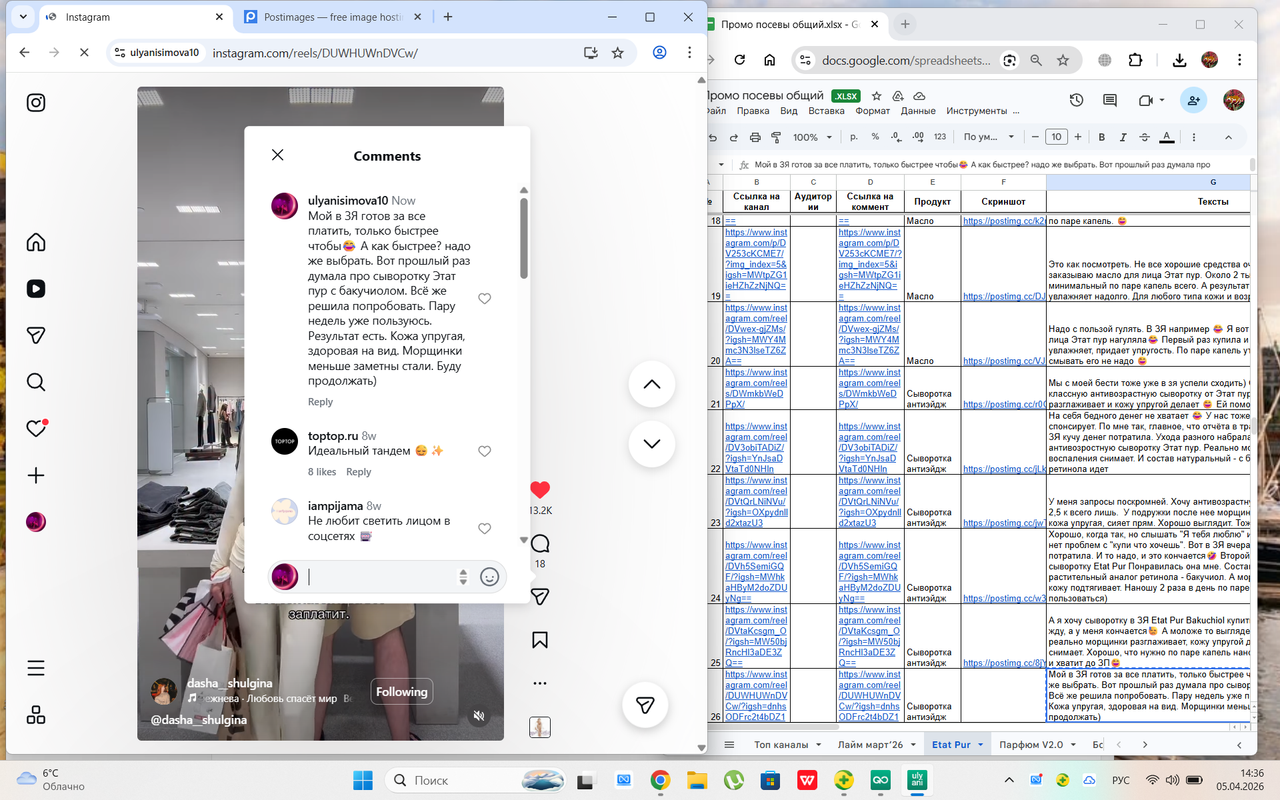The height and width of the screenshot is (800, 1280).
Task: Like the toptop.ru comment
Action: (485, 451)
